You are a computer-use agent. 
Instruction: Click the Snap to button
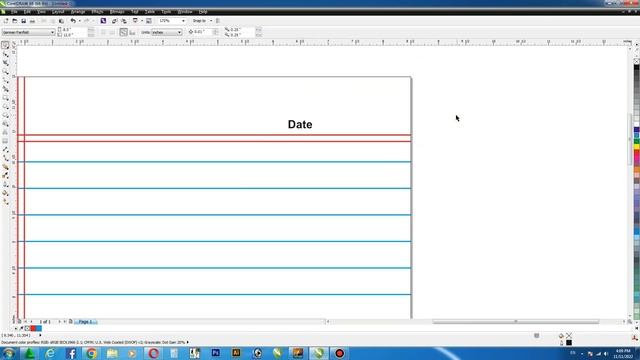[x=200, y=21]
